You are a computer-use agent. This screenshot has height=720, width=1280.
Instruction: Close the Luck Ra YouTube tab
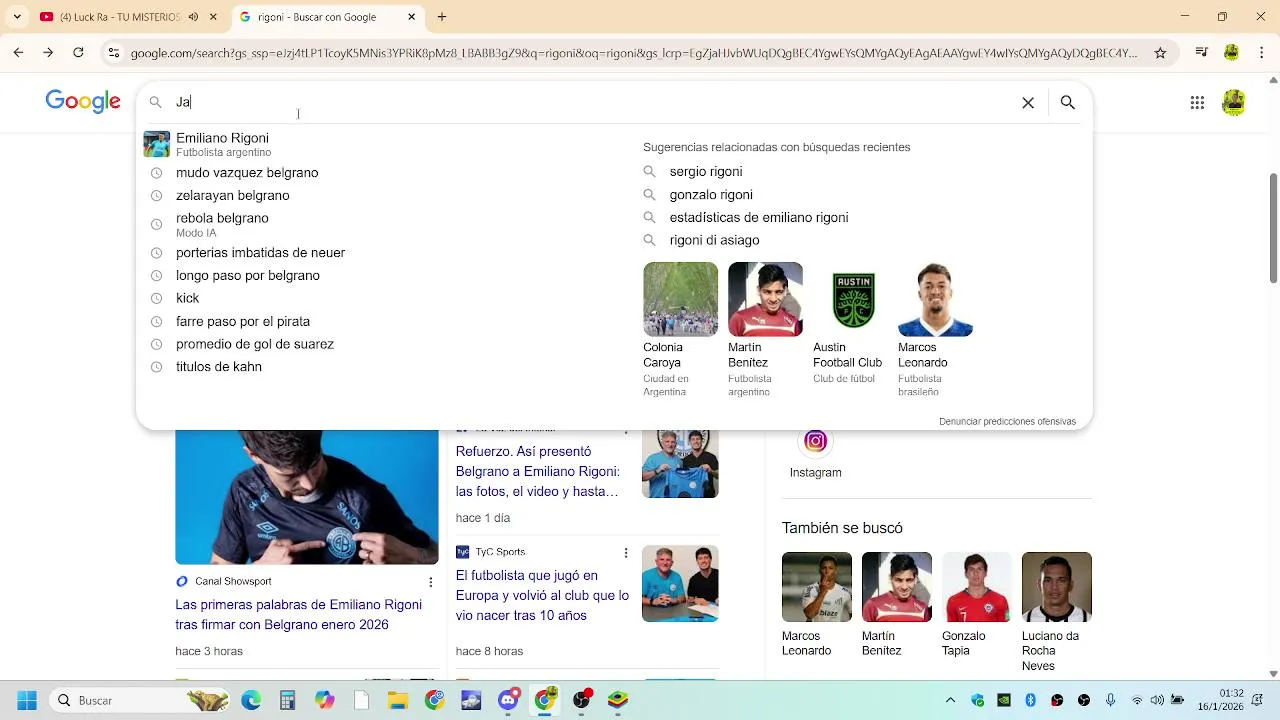(213, 17)
